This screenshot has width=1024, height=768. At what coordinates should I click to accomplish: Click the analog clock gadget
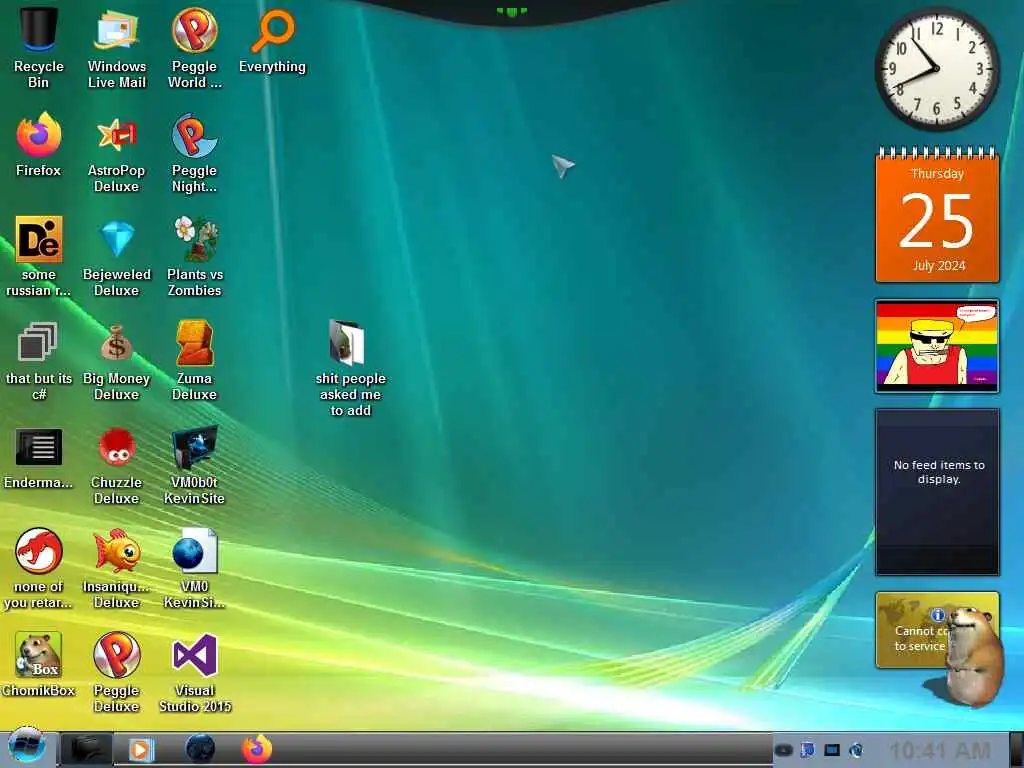(x=936, y=69)
